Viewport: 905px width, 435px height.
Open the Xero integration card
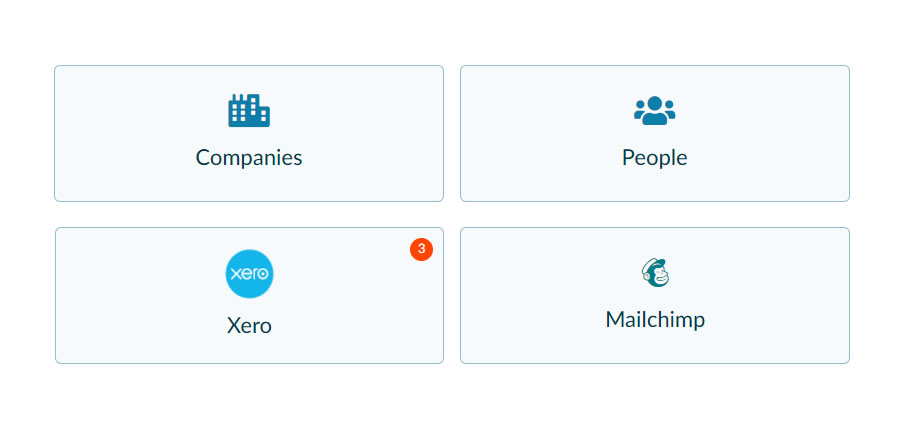(249, 295)
